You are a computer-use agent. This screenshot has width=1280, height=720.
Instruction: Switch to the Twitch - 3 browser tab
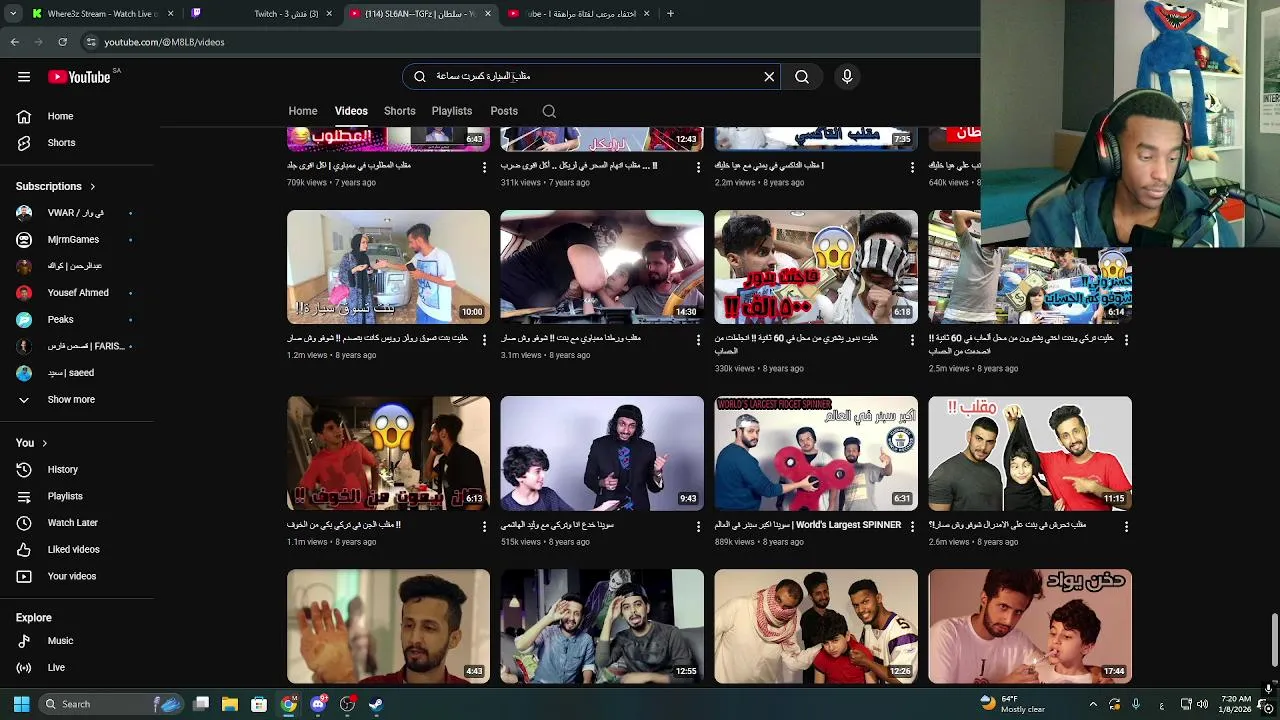(x=260, y=14)
